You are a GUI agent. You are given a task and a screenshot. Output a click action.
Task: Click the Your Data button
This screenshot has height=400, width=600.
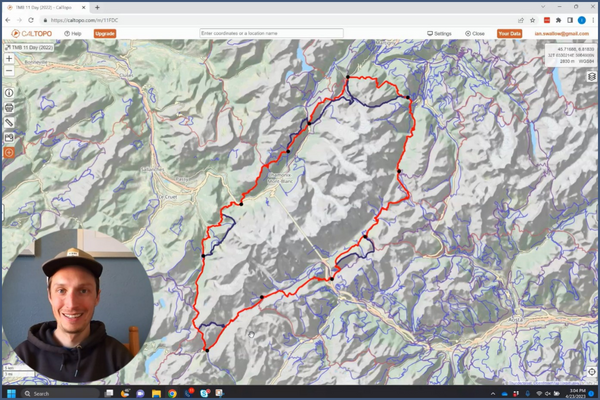pyautogui.click(x=509, y=33)
